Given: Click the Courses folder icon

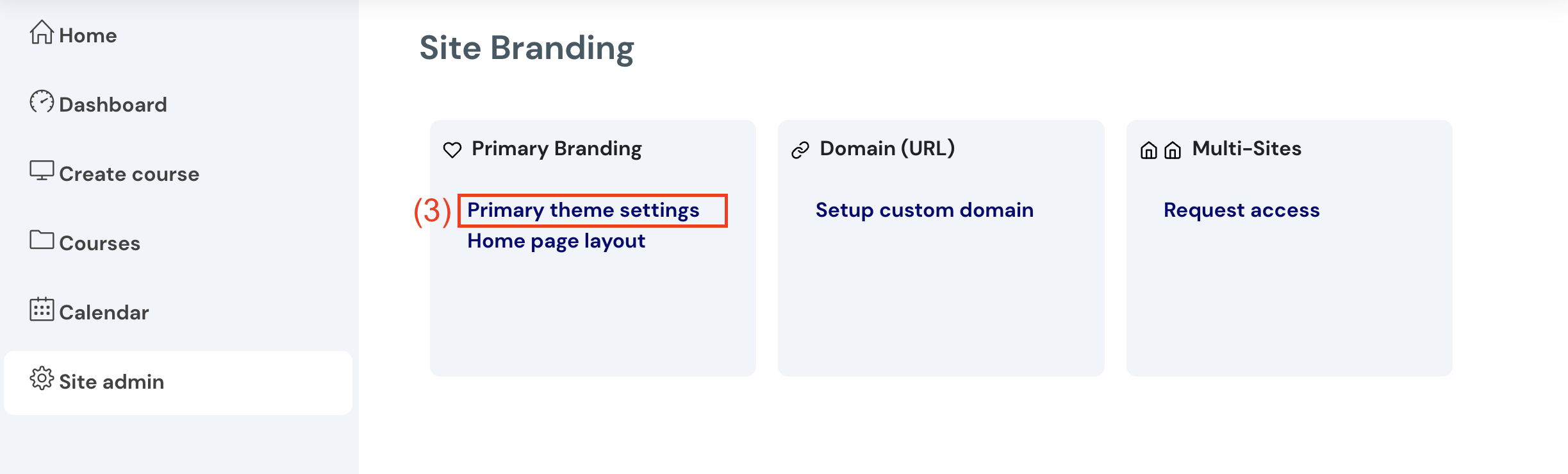Looking at the screenshot, I should coord(42,240).
